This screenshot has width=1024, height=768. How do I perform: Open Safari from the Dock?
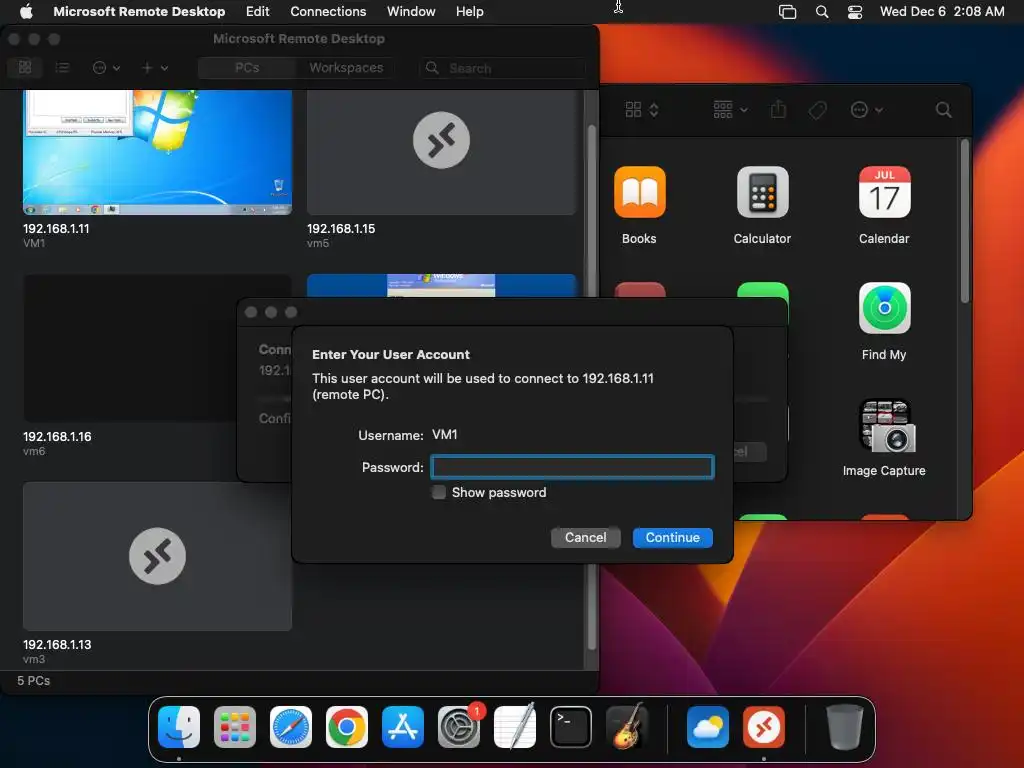point(291,727)
